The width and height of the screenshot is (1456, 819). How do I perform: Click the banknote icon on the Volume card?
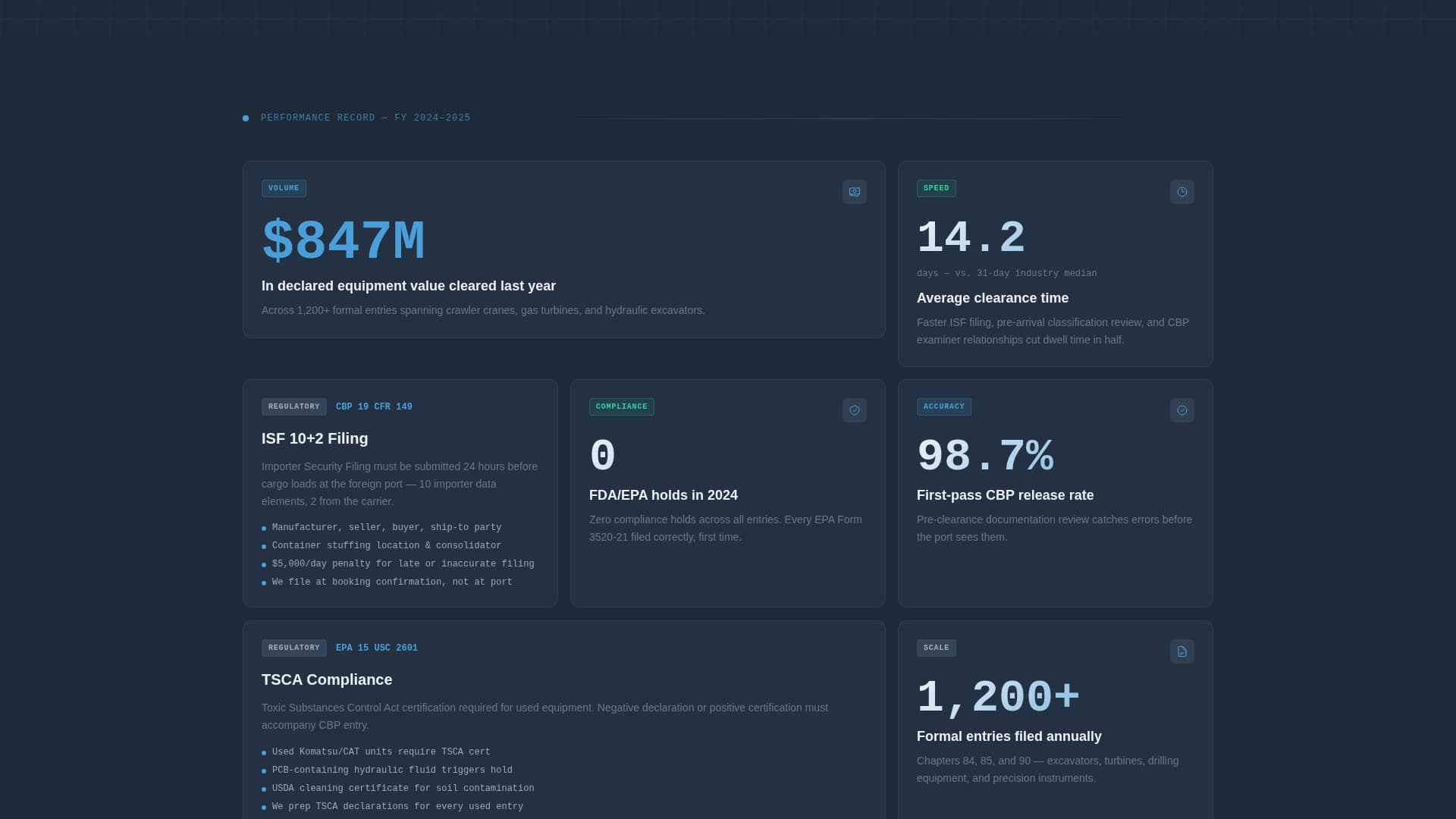[x=855, y=191]
